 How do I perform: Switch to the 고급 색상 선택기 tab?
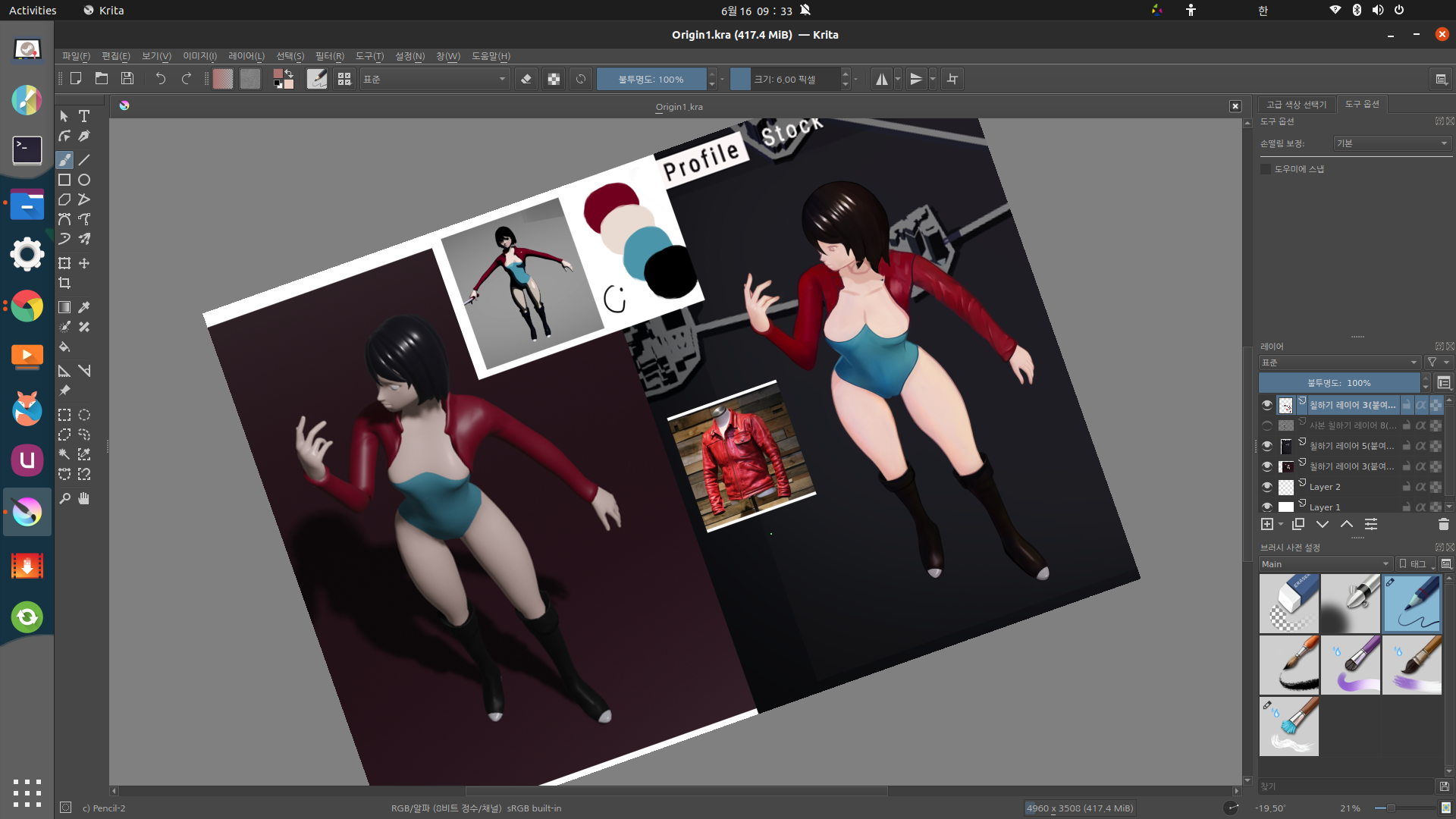click(1297, 105)
